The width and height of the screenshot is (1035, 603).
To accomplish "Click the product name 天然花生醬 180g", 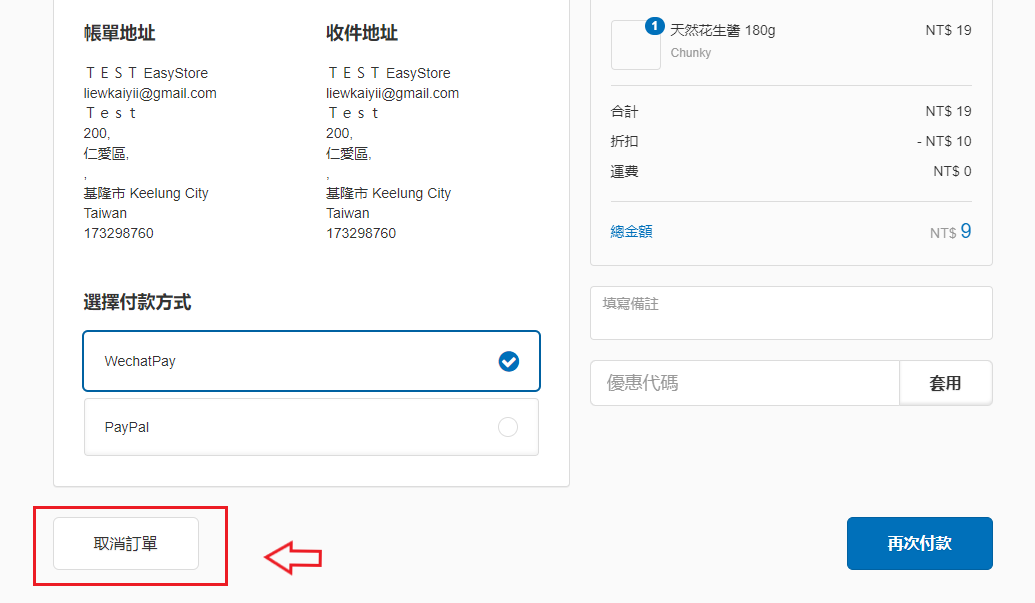I will [722, 30].
